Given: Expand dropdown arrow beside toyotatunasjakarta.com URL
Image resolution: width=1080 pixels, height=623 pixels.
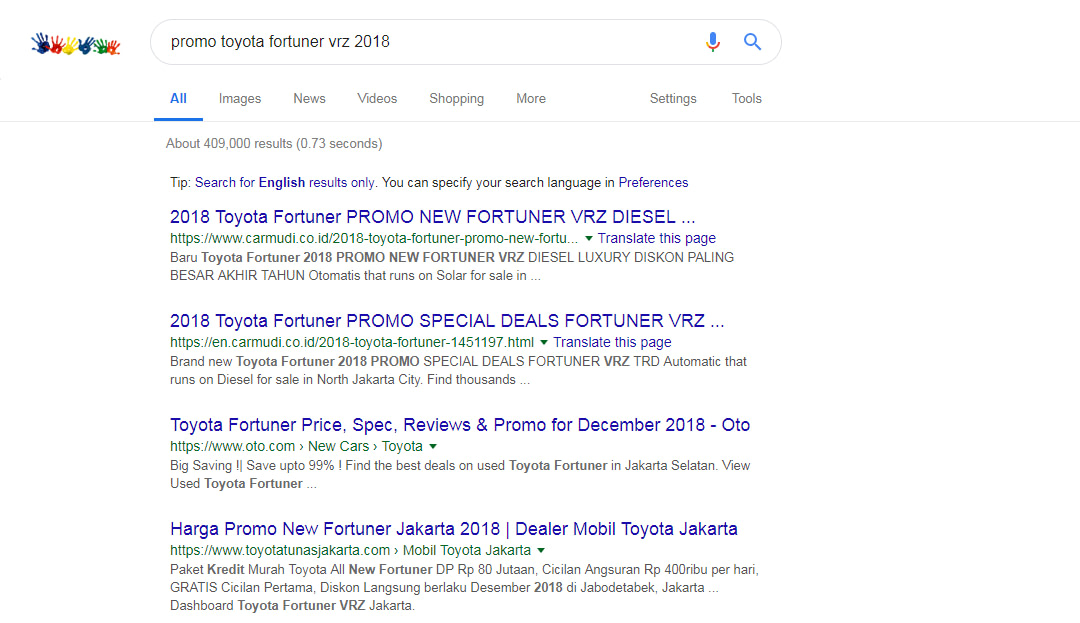Looking at the screenshot, I should [541, 550].
